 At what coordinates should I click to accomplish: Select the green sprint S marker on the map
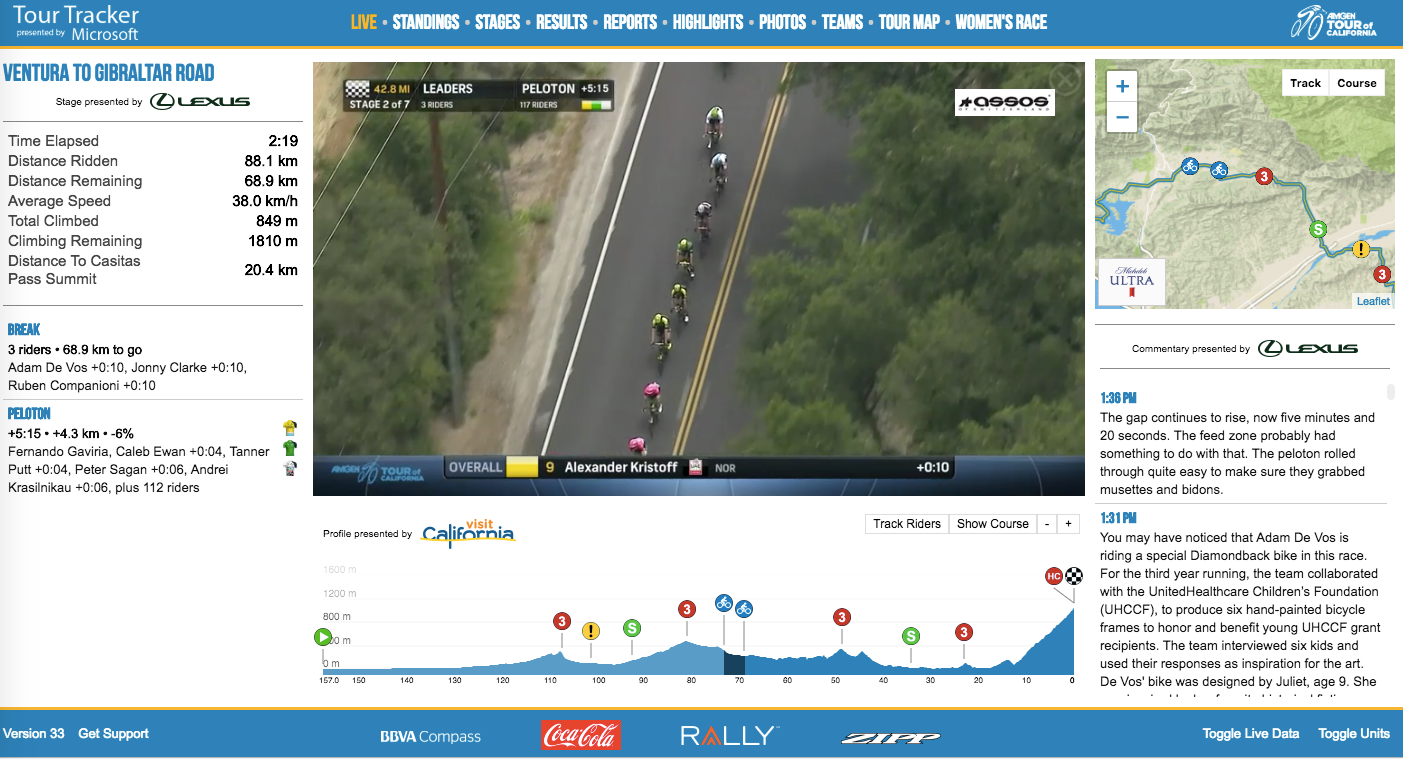(x=1319, y=229)
